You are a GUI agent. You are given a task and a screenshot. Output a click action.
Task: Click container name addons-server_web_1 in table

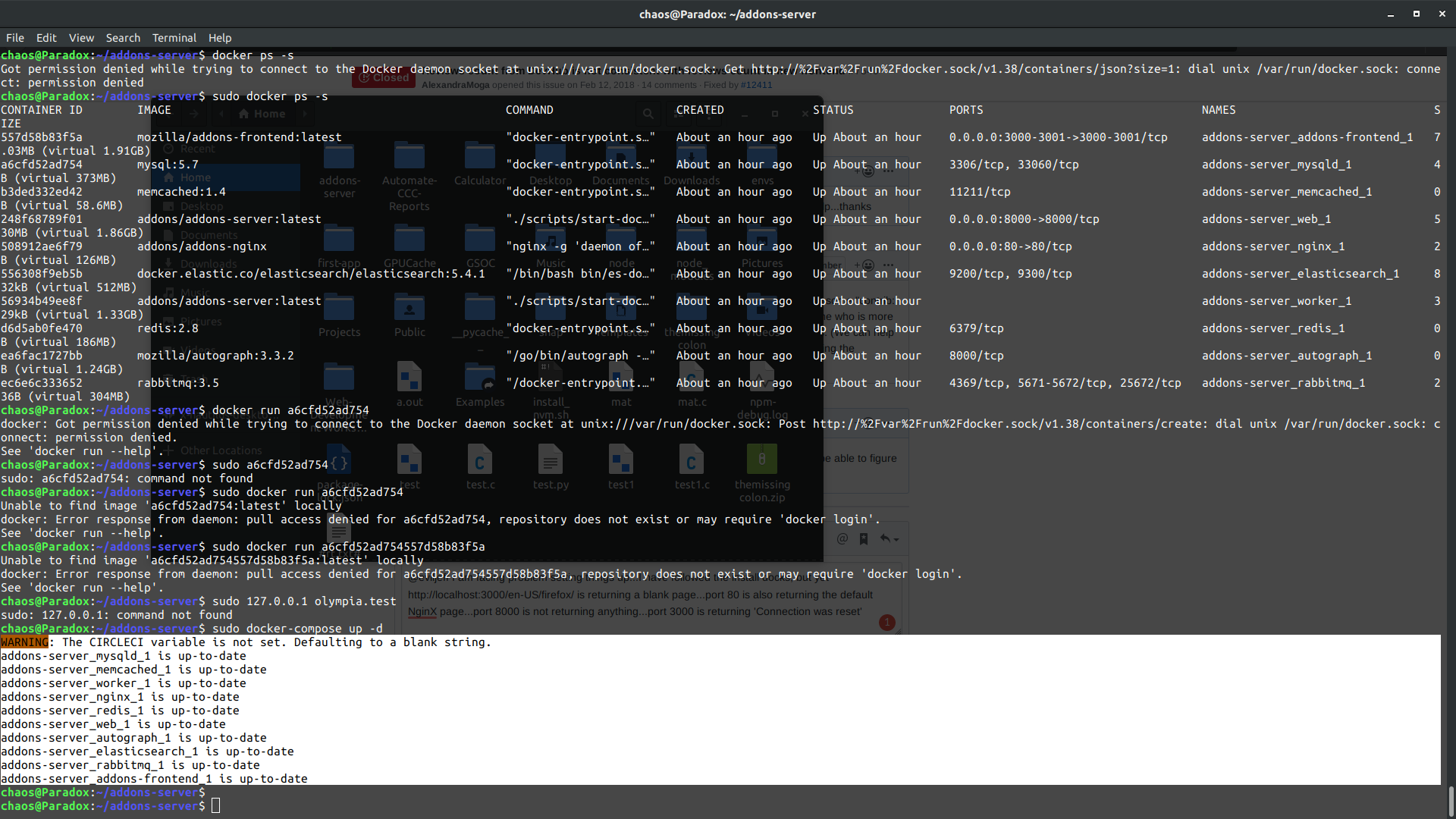coord(1266,219)
